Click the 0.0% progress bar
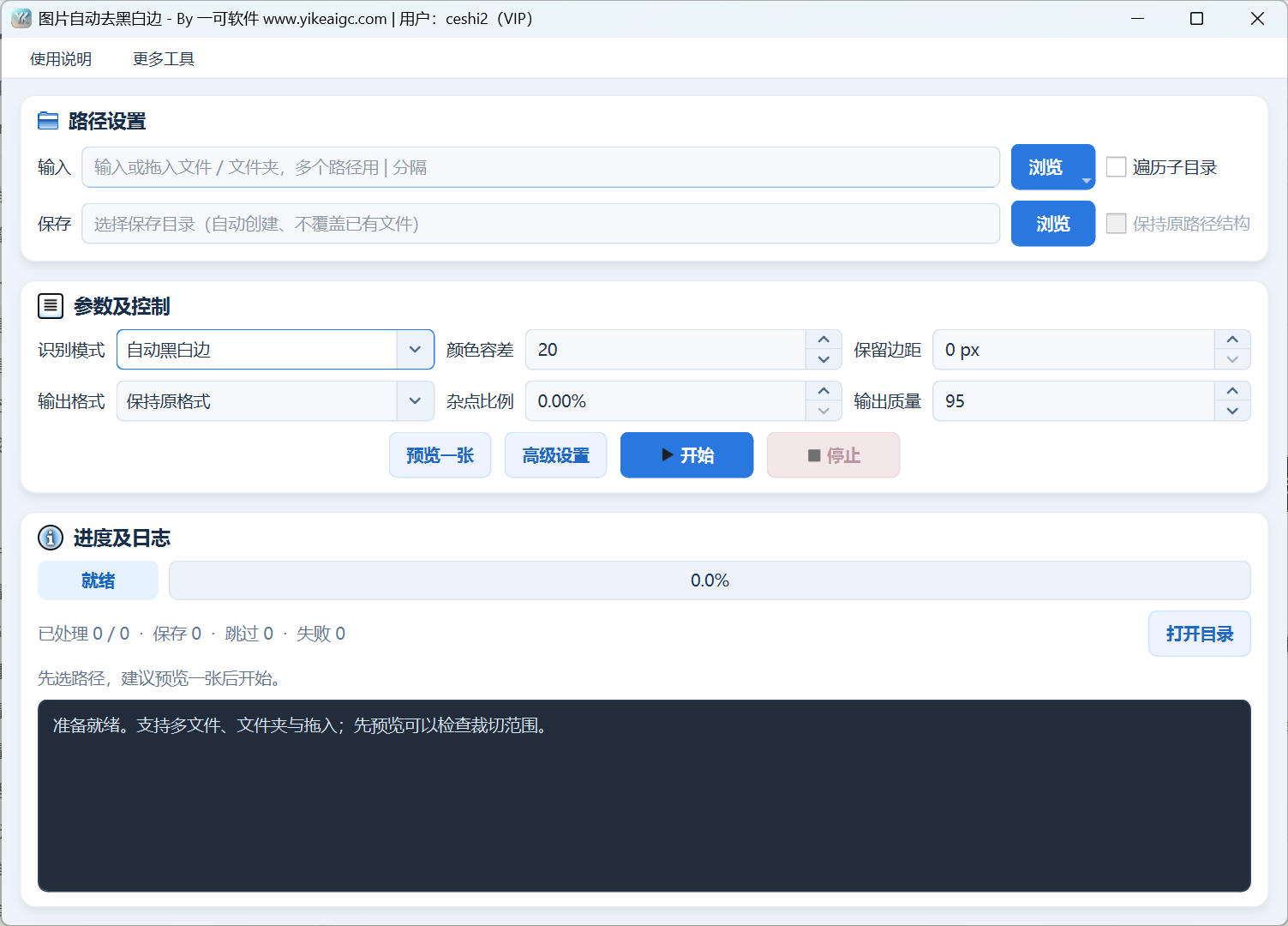The height and width of the screenshot is (926, 1288). tap(710, 580)
